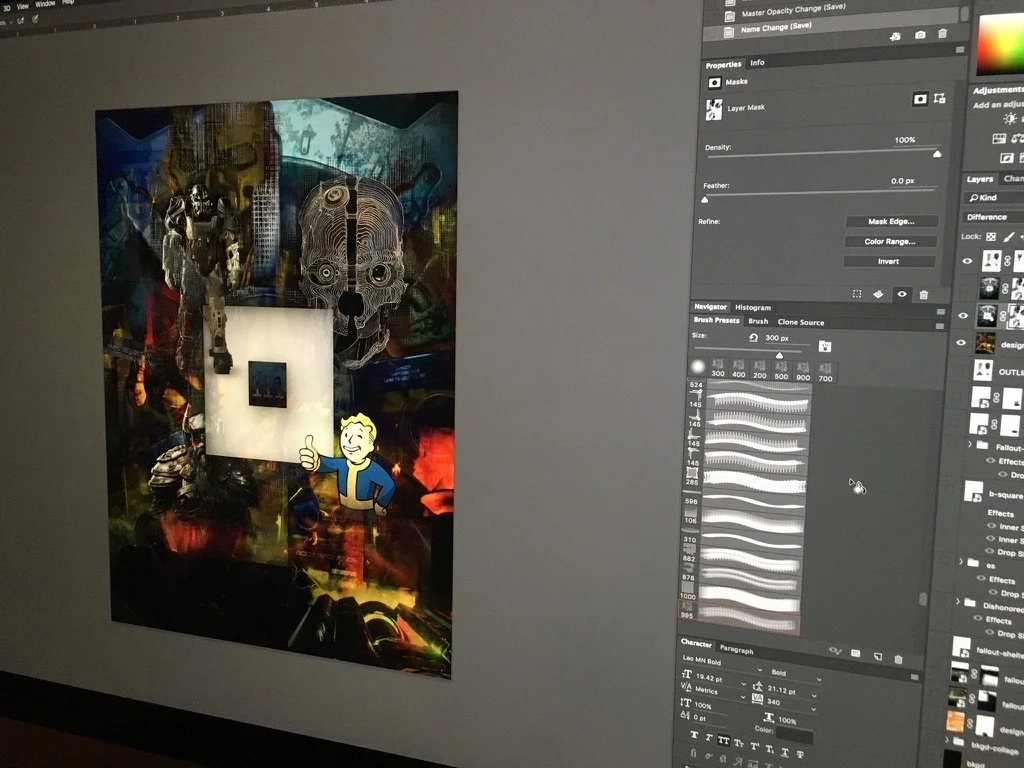Lock image pixels brush icon in Layers
This screenshot has height=768, width=1024.
click(1010, 236)
